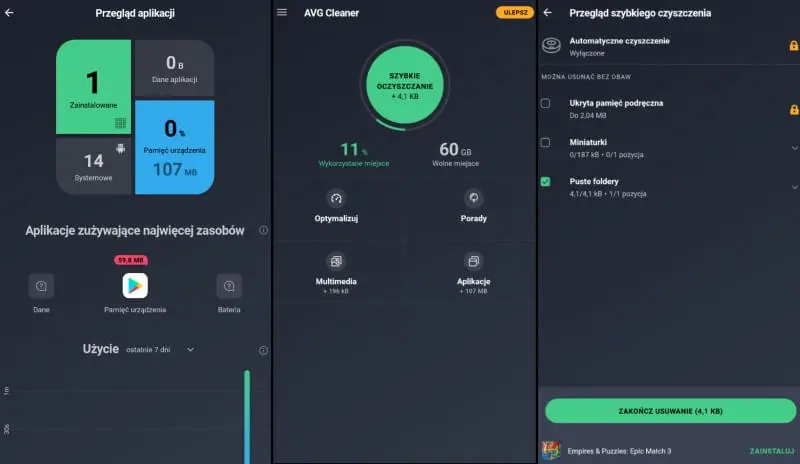Click the AVG Cleaner title

(331, 13)
